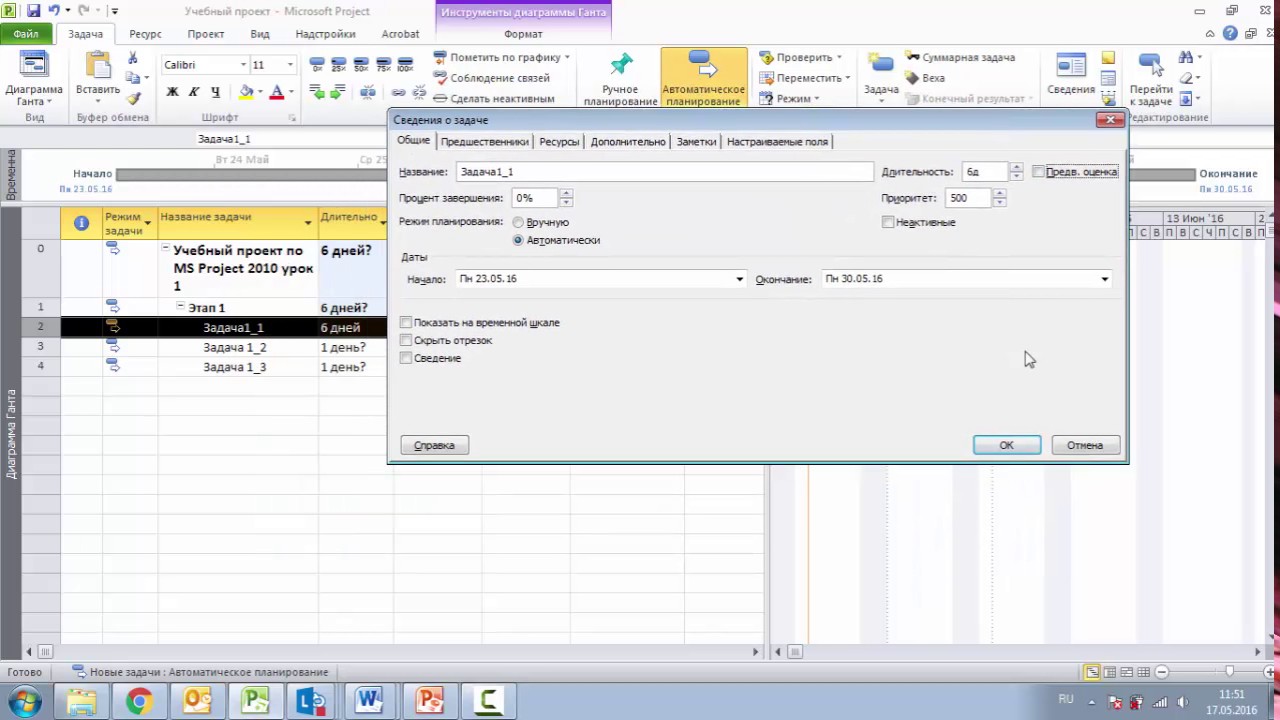Select Manual scheduling (Ручное планирование) pin
The image size is (1280, 720).
(x=621, y=78)
